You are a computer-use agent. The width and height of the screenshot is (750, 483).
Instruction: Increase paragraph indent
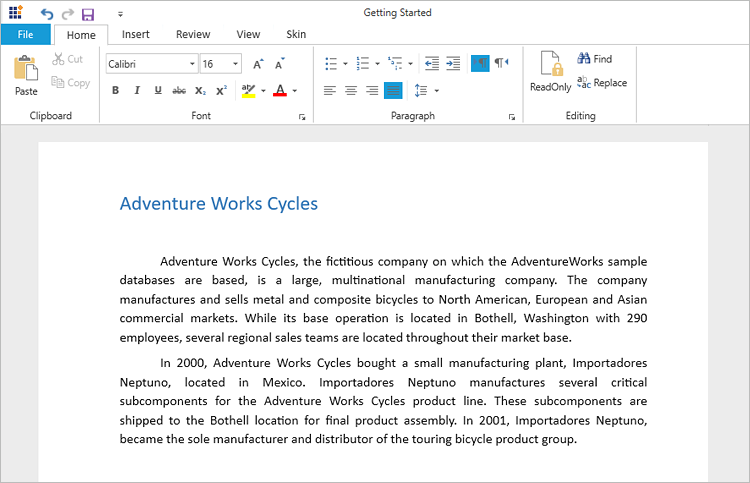pos(453,64)
